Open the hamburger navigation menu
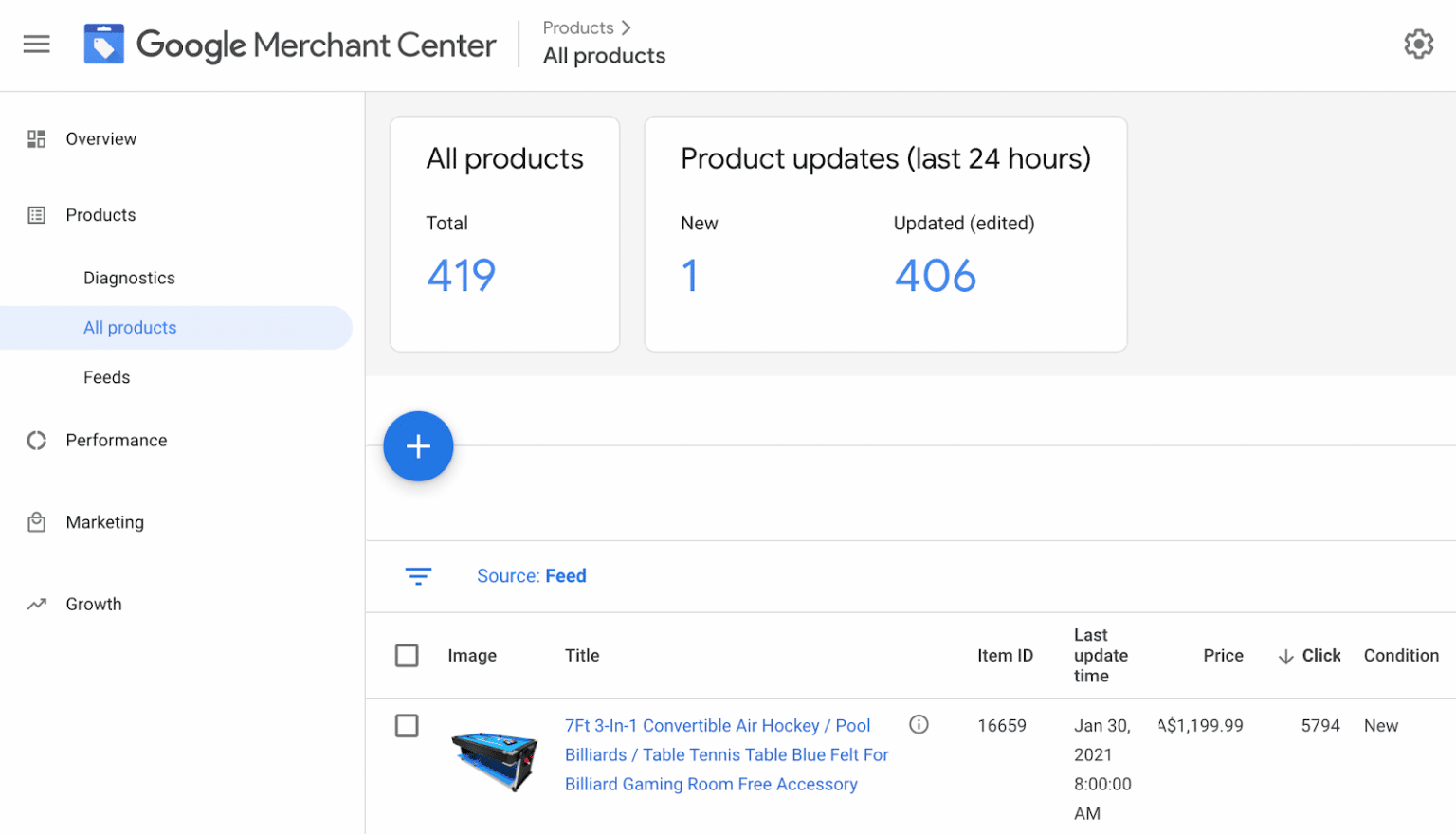Screen dimensions: 1456x834 coord(36,45)
